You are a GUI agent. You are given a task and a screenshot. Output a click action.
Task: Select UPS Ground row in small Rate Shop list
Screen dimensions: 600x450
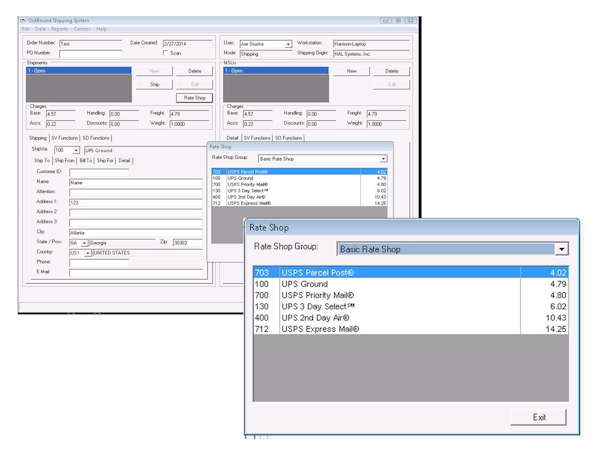[299, 178]
